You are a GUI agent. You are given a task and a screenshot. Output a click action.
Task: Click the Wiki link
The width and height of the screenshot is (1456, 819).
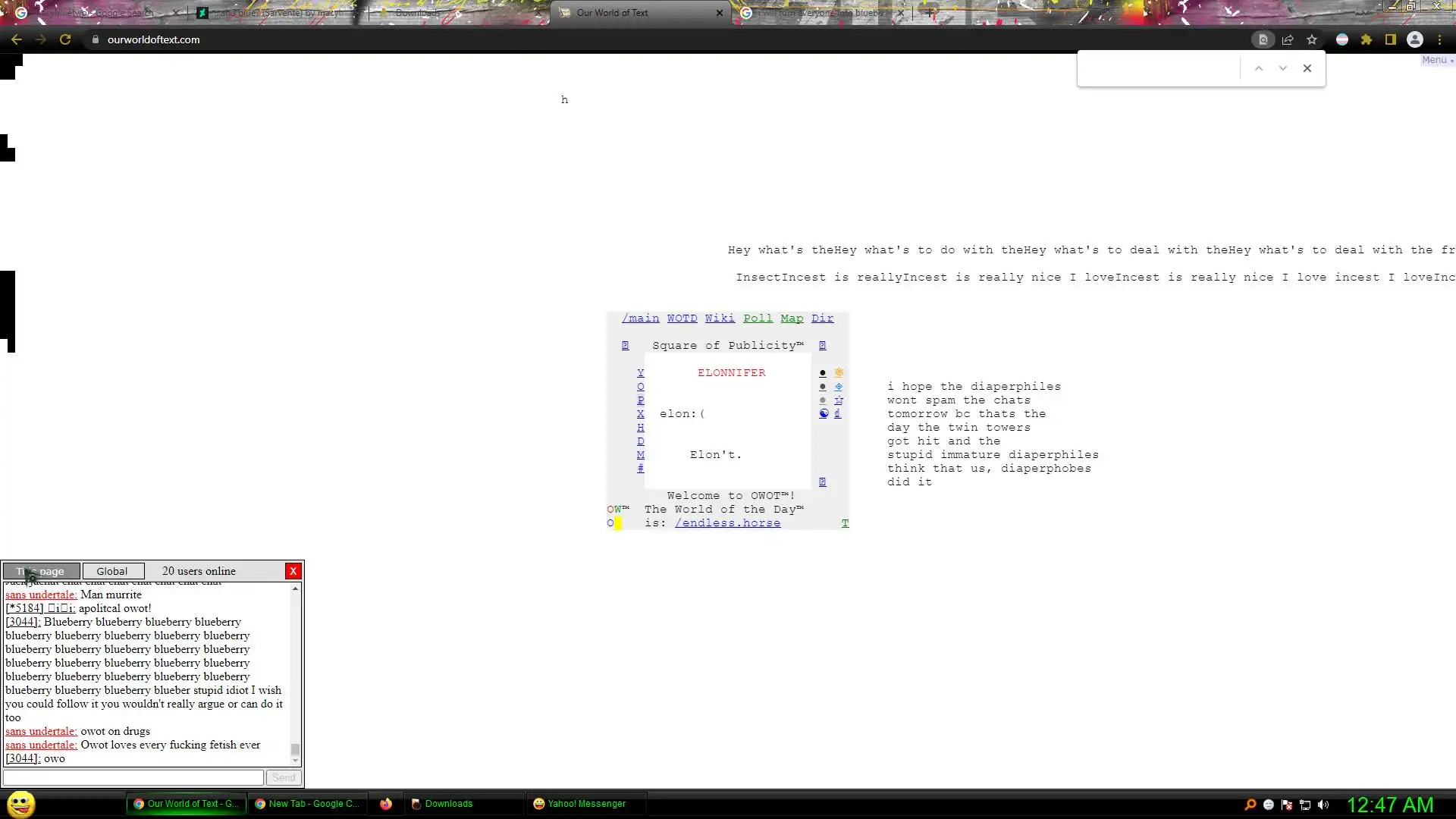720,318
